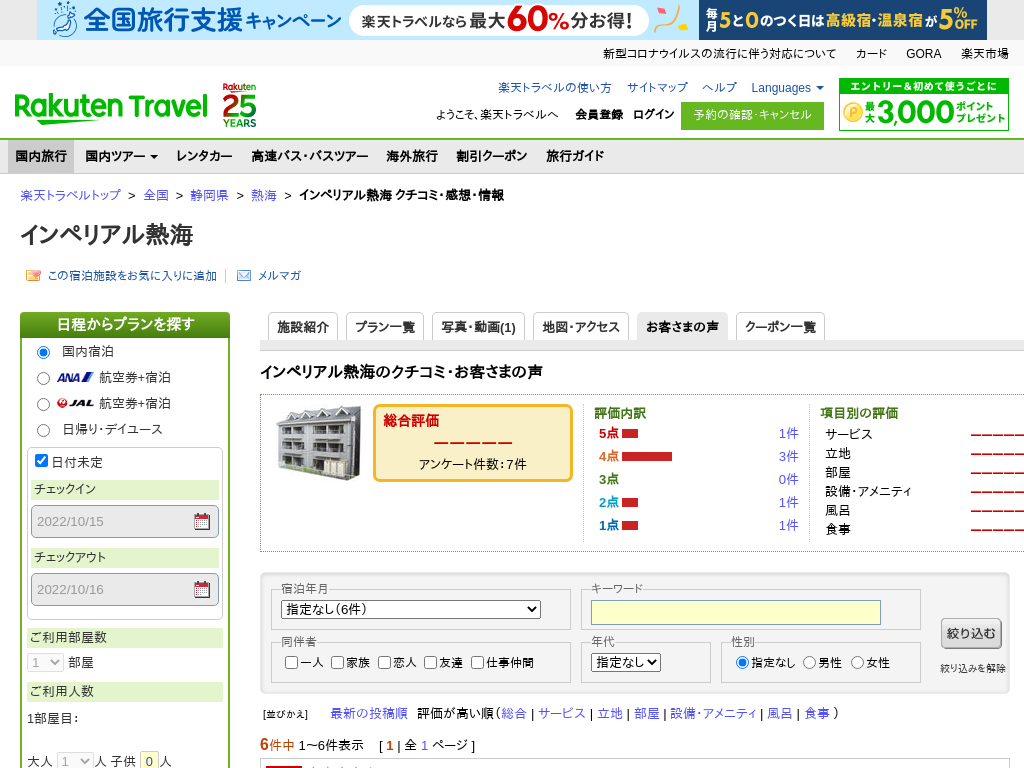Check the 家族 companion checkbox
The image size is (1024, 768).
tap(338, 663)
